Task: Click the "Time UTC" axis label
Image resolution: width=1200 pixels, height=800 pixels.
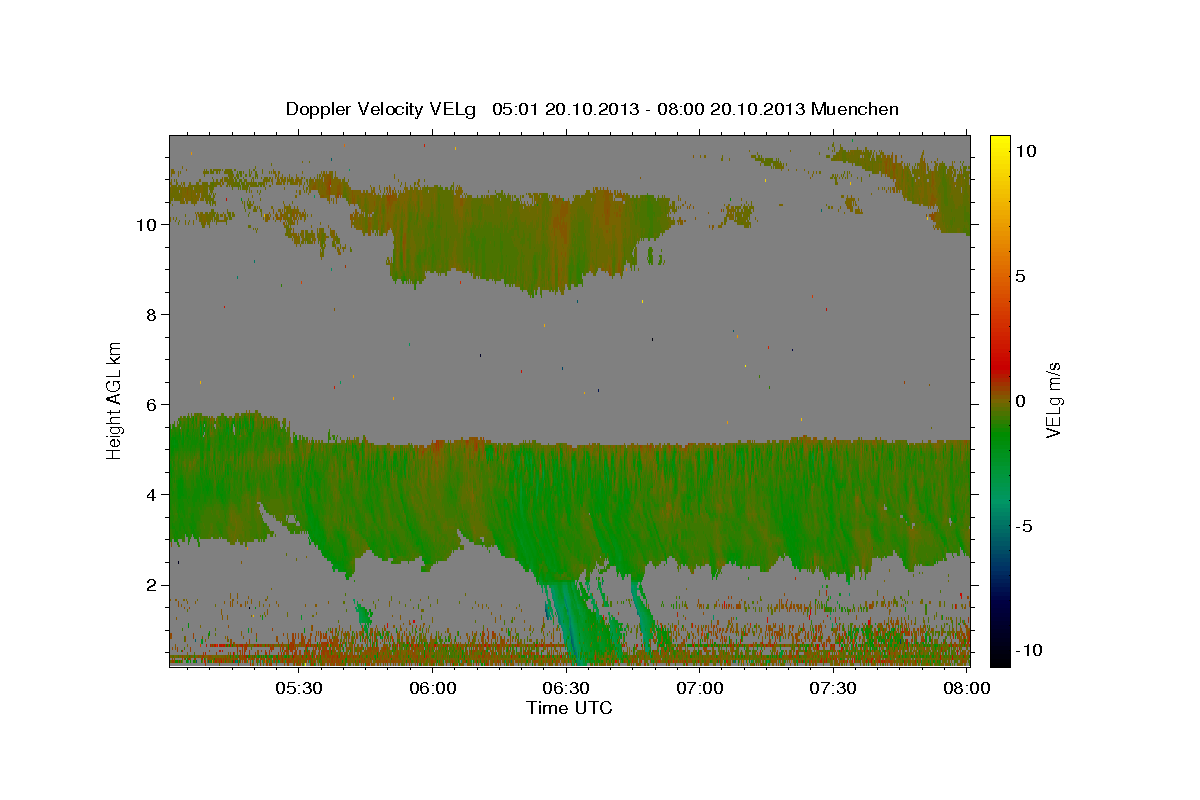Action: (x=569, y=708)
